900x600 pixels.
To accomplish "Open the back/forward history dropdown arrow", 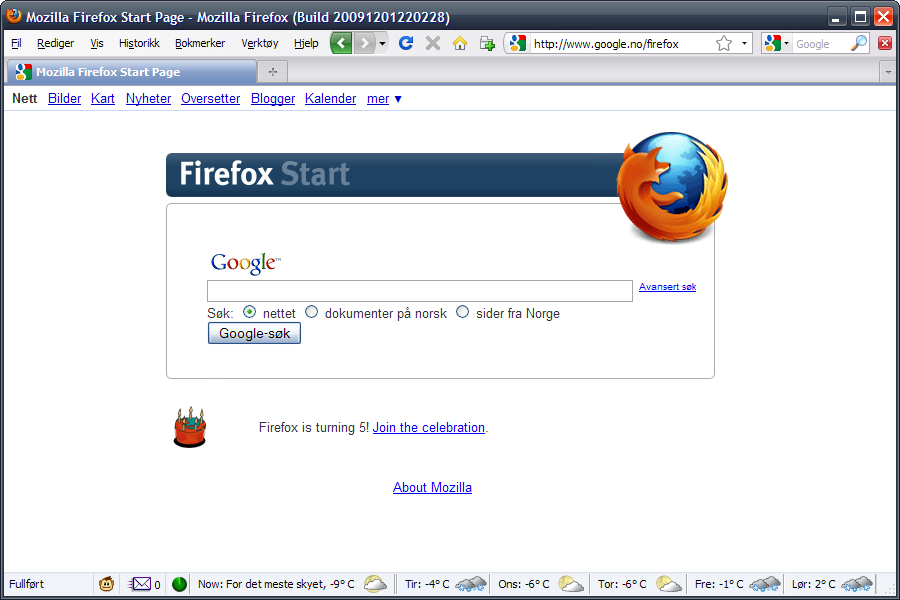I will pyautogui.click(x=382, y=43).
